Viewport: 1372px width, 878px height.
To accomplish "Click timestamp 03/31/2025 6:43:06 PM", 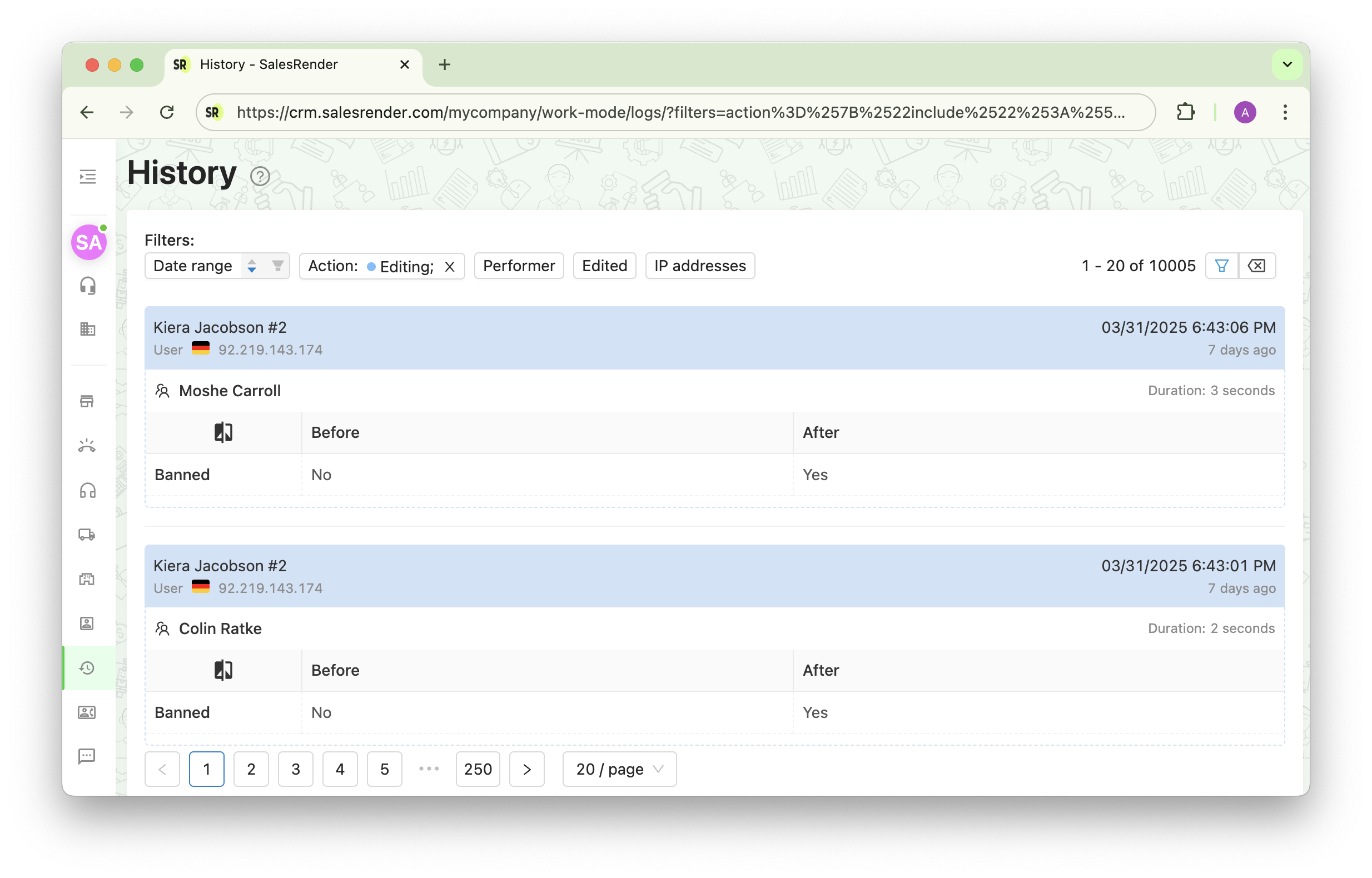I will pyautogui.click(x=1189, y=327).
